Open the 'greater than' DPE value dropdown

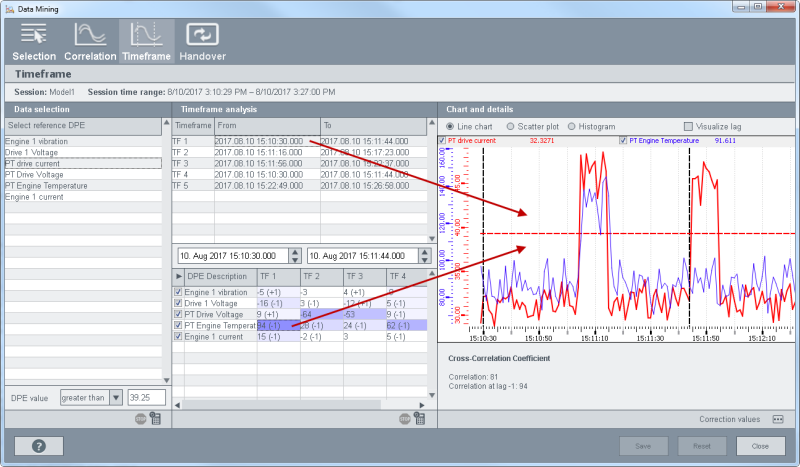(x=116, y=397)
